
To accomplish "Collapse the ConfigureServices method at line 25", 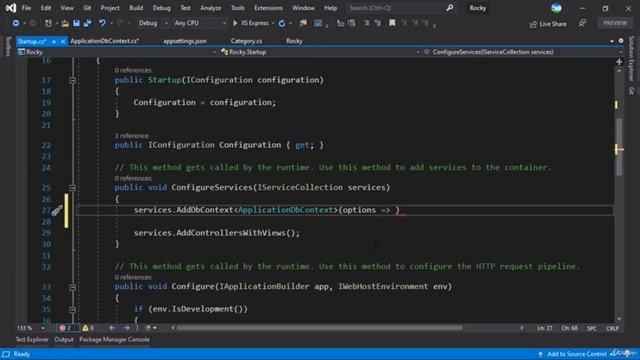I will pyautogui.click(x=72, y=188).
